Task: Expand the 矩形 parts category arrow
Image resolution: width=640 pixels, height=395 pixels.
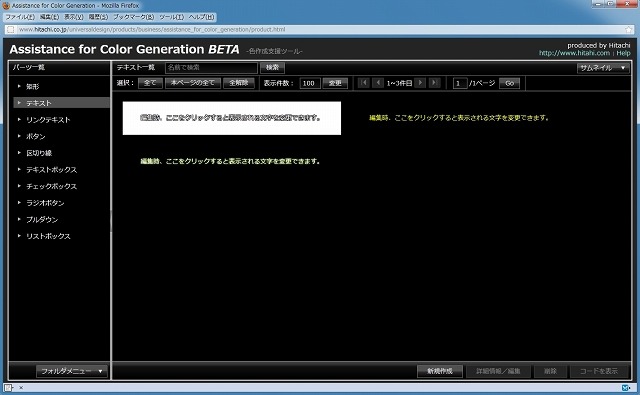Action: pyautogui.click(x=19, y=86)
